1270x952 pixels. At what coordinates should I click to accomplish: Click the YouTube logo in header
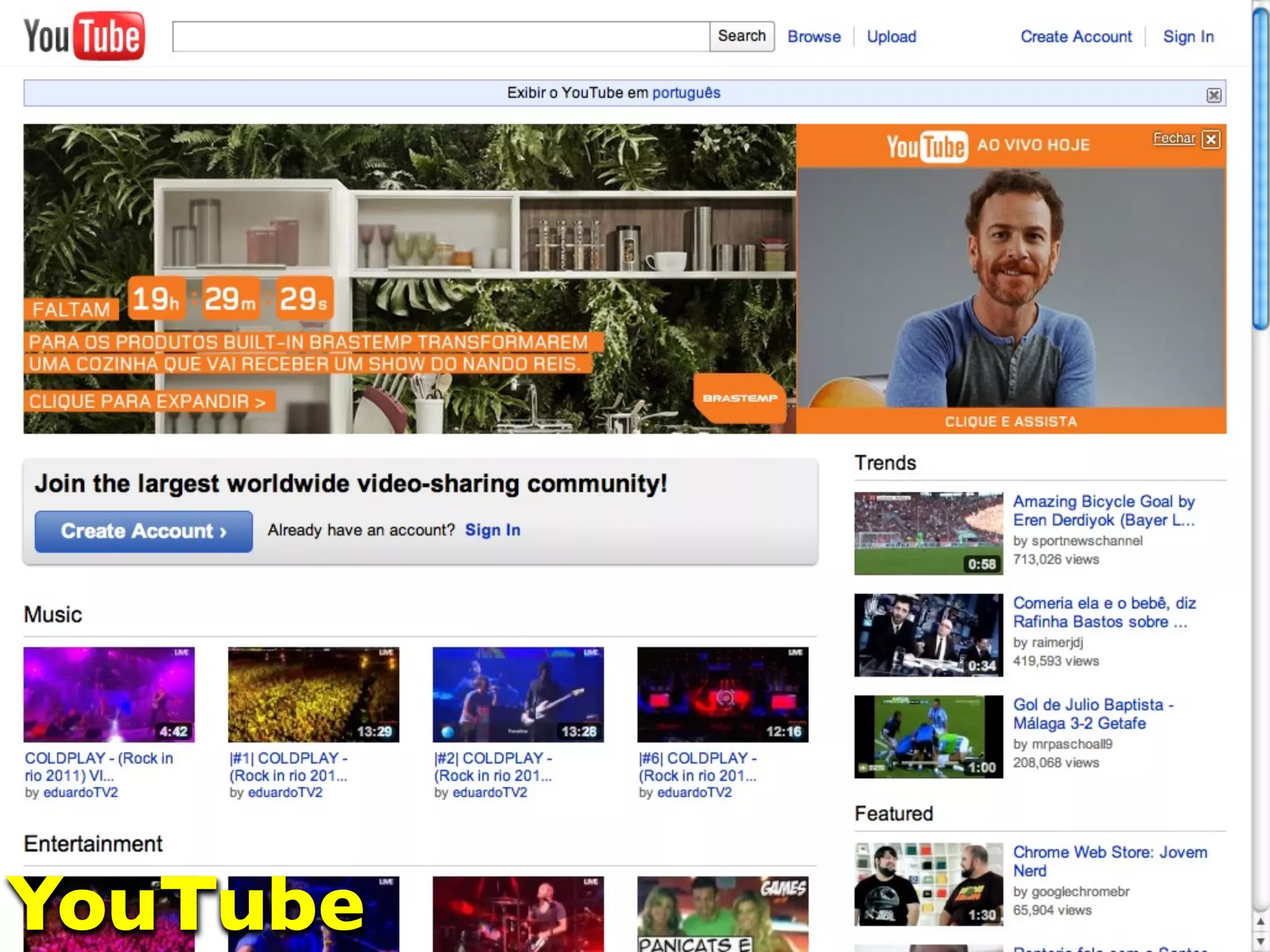(x=84, y=36)
